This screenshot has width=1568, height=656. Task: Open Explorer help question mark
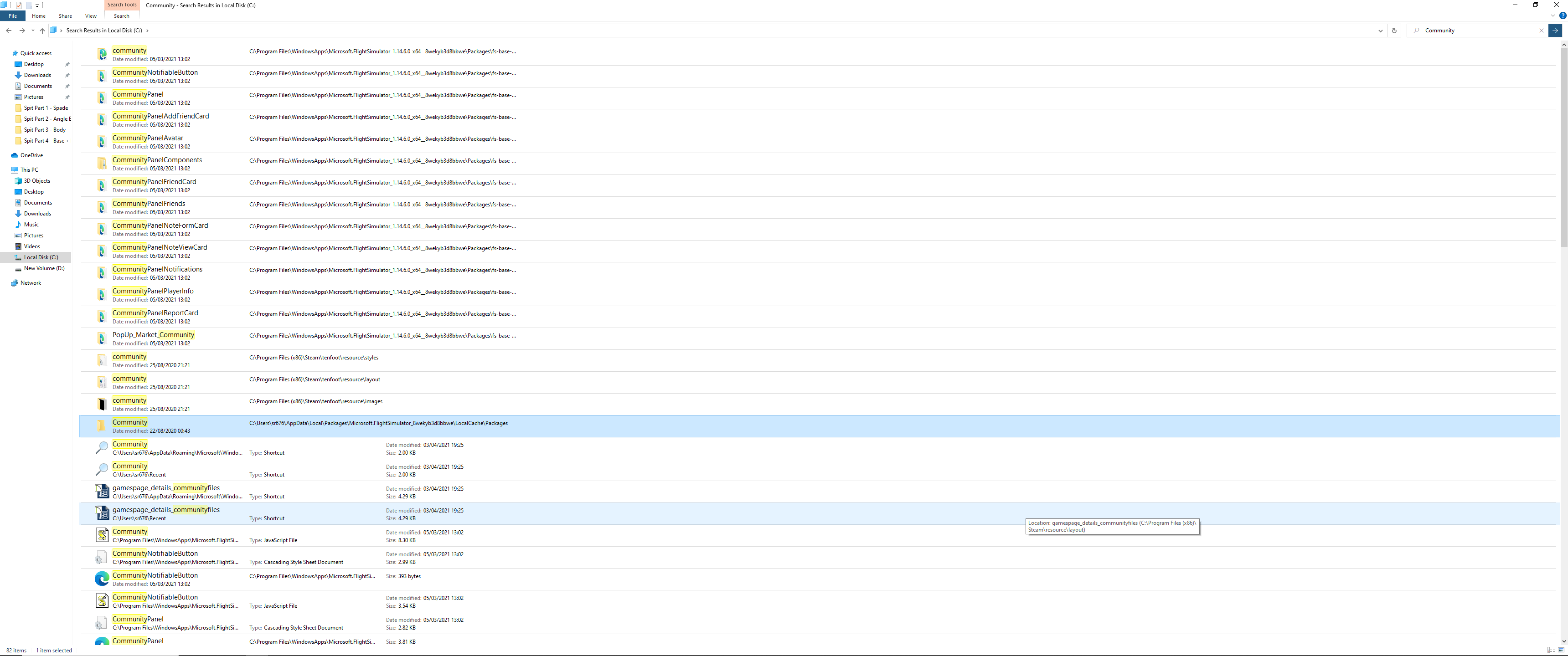(x=1562, y=16)
